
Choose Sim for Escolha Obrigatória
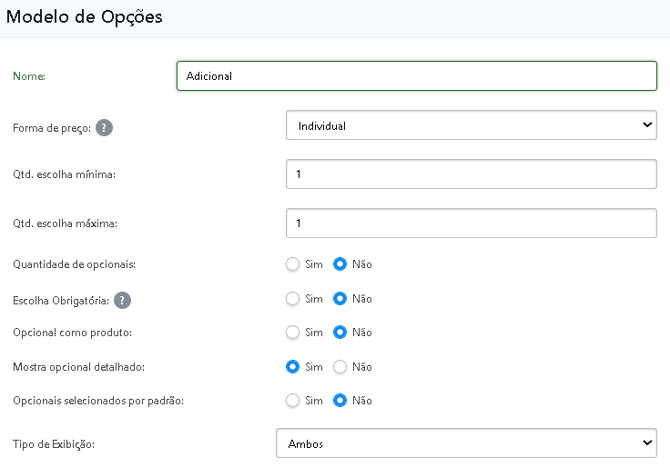(293, 299)
